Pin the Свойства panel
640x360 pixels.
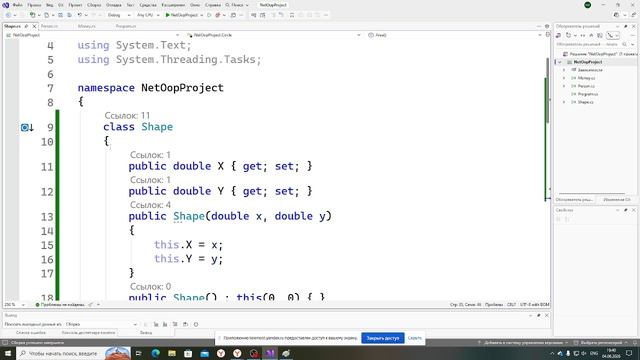click(x=626, y=210)
